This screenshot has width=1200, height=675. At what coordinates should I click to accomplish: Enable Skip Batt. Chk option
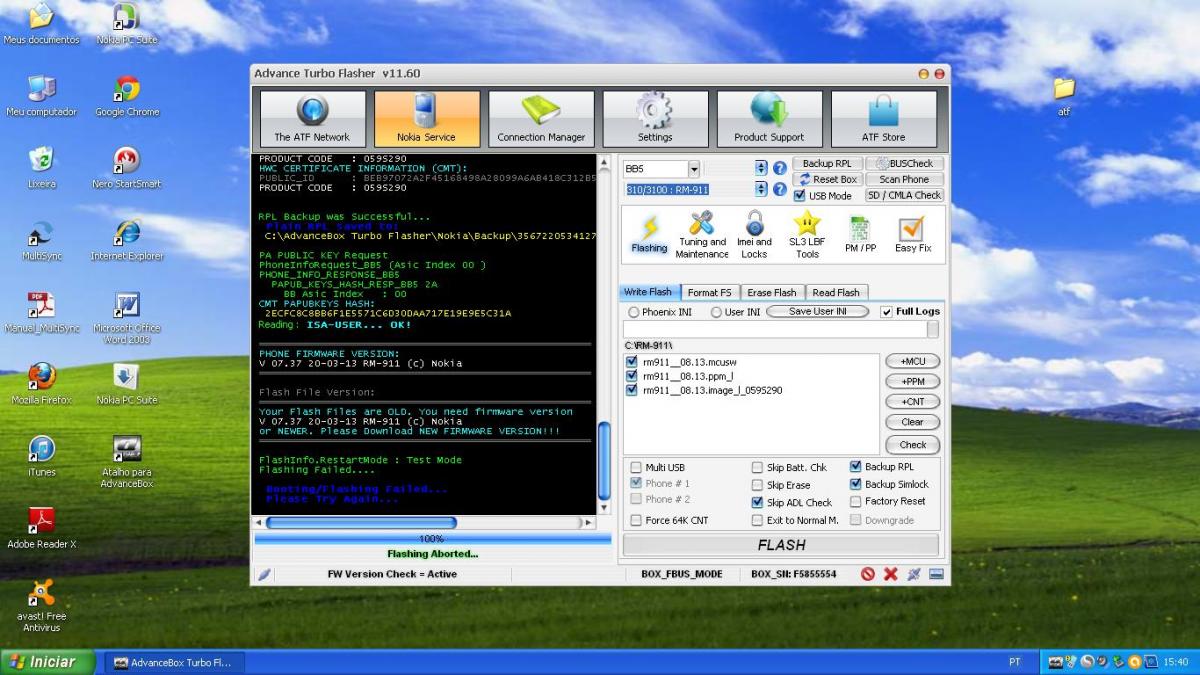pyautogui.click(x=757, y=467)
